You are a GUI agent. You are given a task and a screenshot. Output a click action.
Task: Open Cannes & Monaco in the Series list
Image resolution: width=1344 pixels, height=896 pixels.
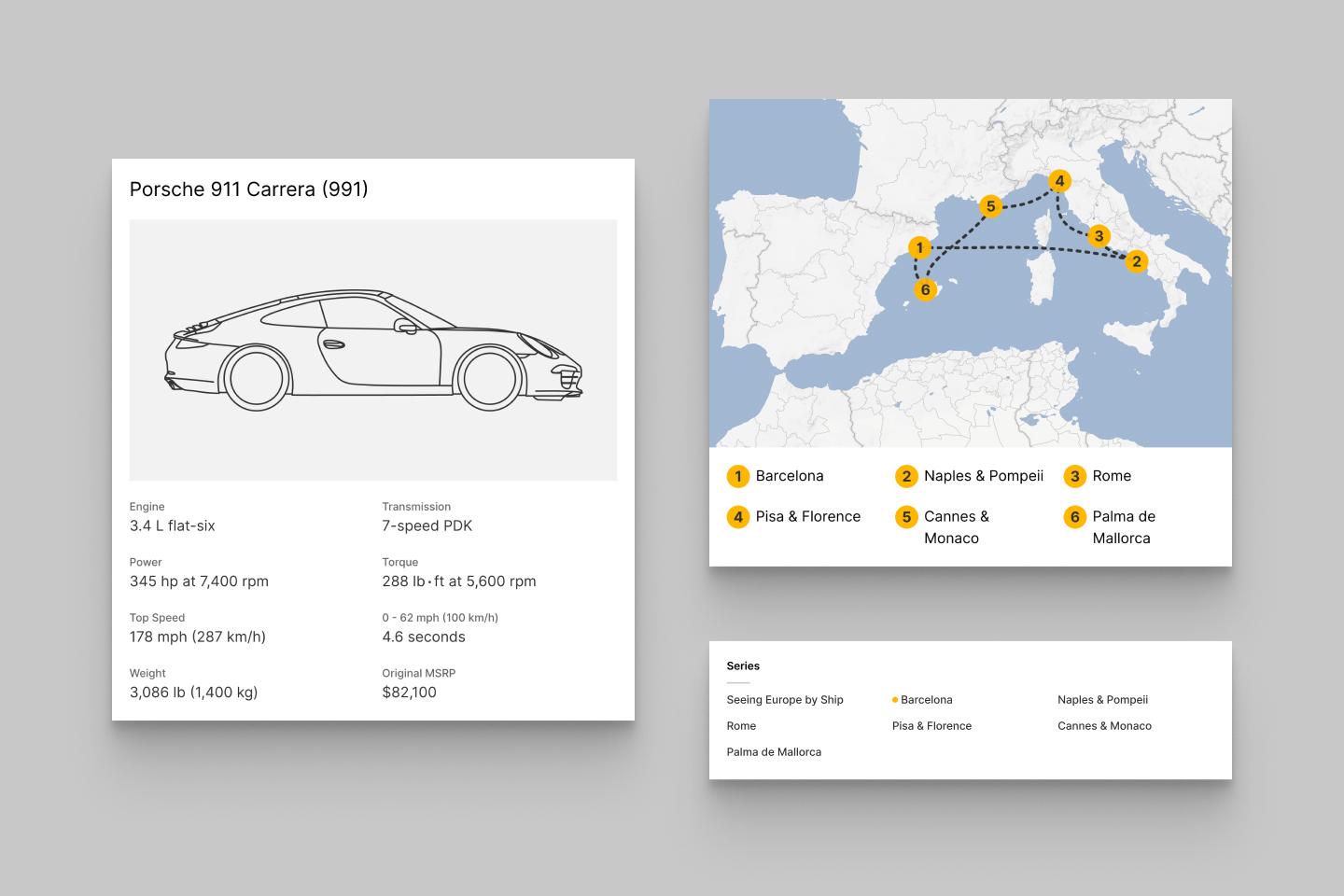coord(1104,726)
